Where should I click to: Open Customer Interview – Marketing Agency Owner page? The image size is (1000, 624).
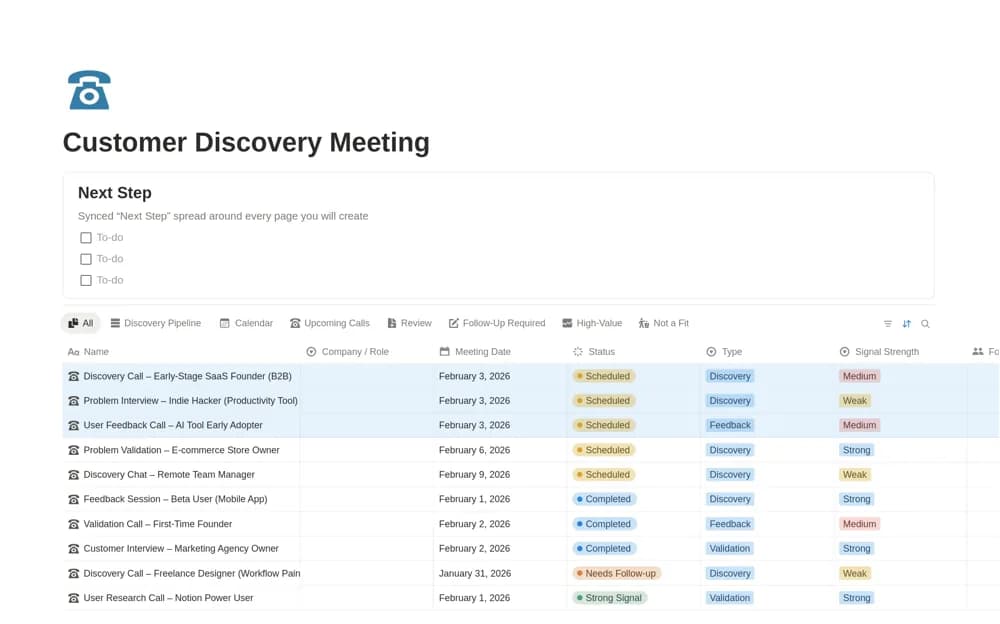pyautogui.click(x=181, y=549)
